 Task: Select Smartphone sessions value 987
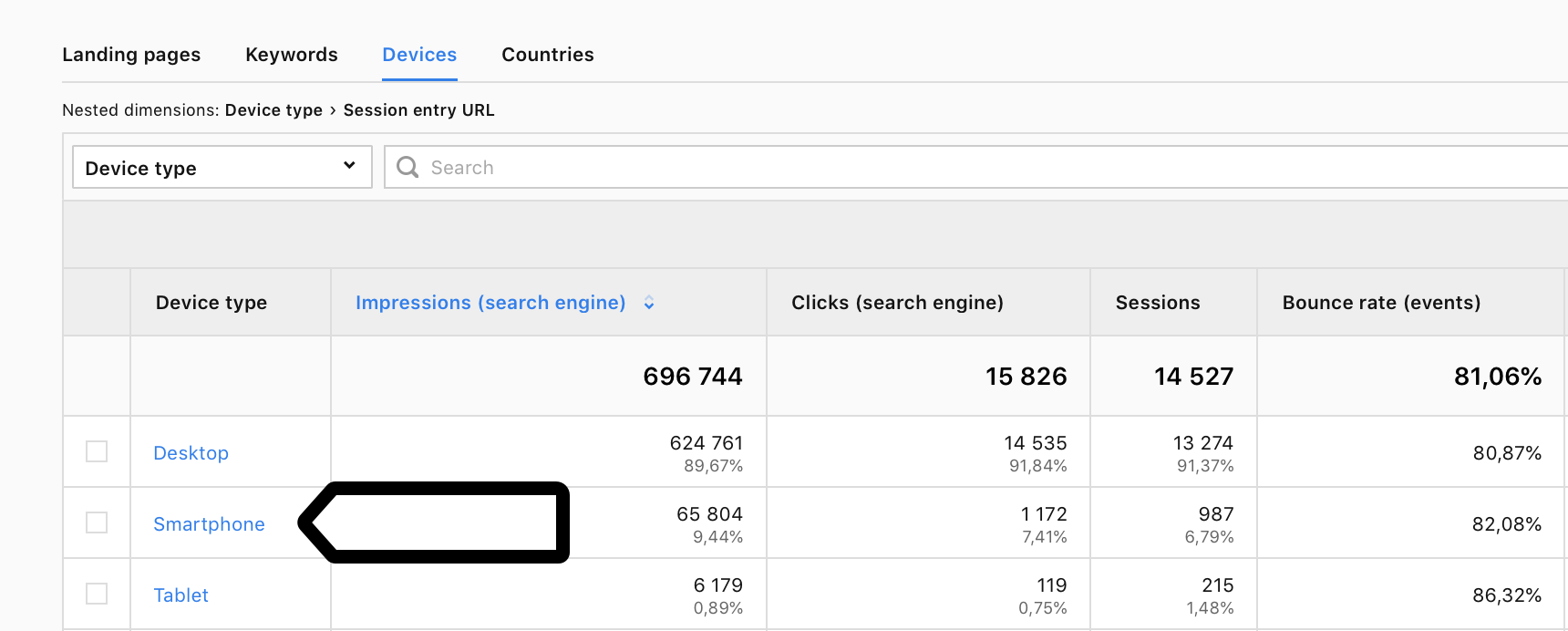(1216, 514)
